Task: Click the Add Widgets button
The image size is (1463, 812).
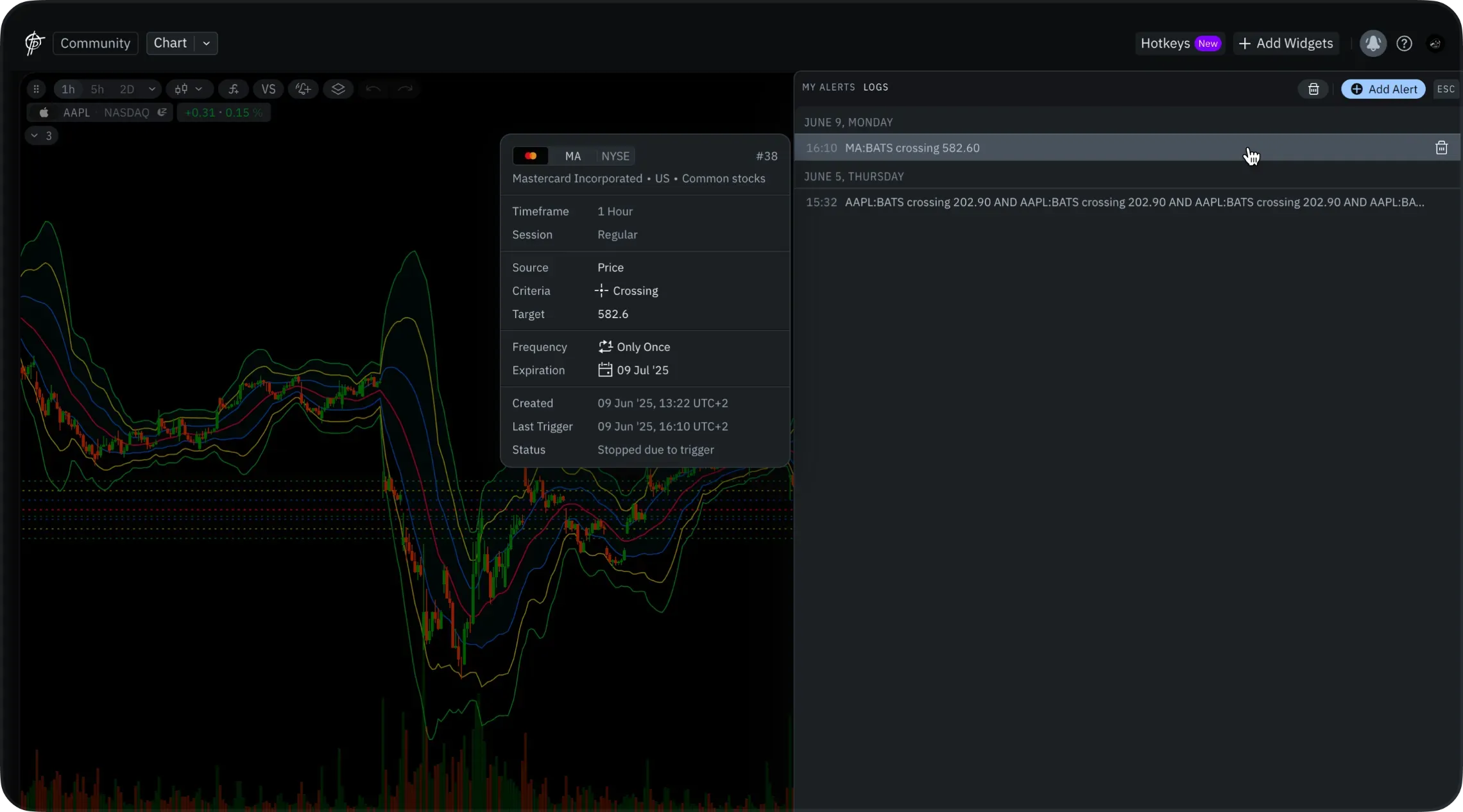Action: (1286, 43)
